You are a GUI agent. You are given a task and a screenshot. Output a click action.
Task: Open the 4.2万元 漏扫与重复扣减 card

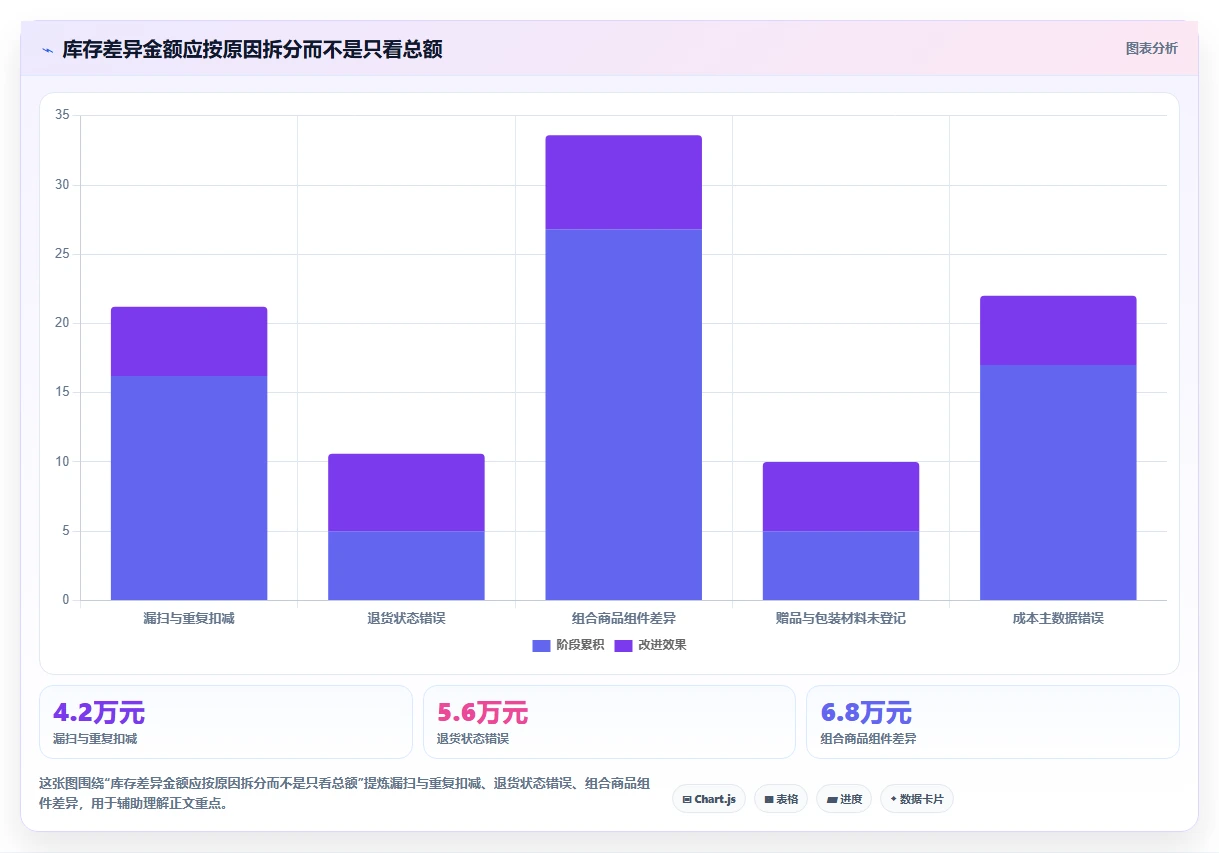tap(226, 722)
